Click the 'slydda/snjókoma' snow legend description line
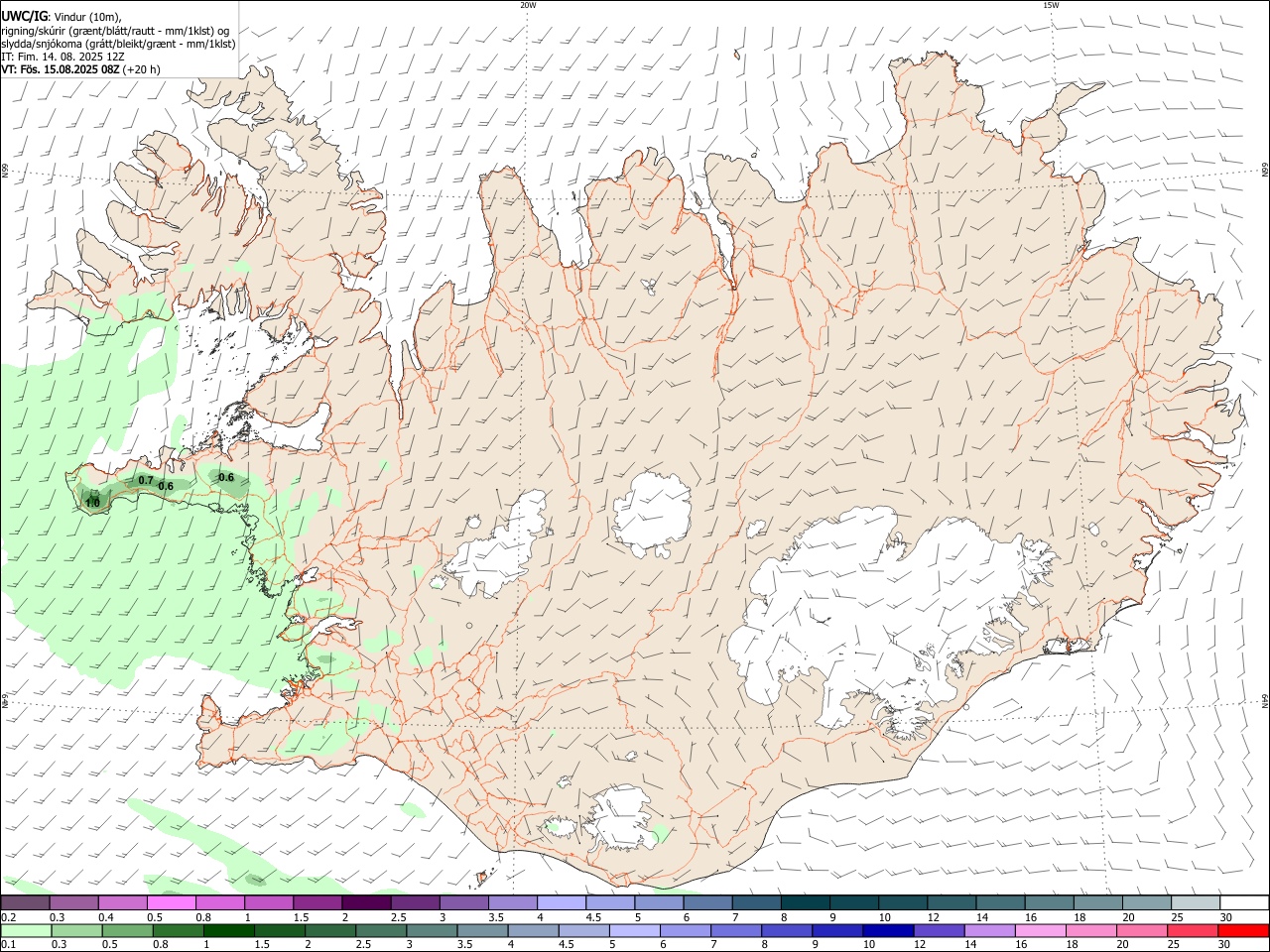 (x=118, y=44)
